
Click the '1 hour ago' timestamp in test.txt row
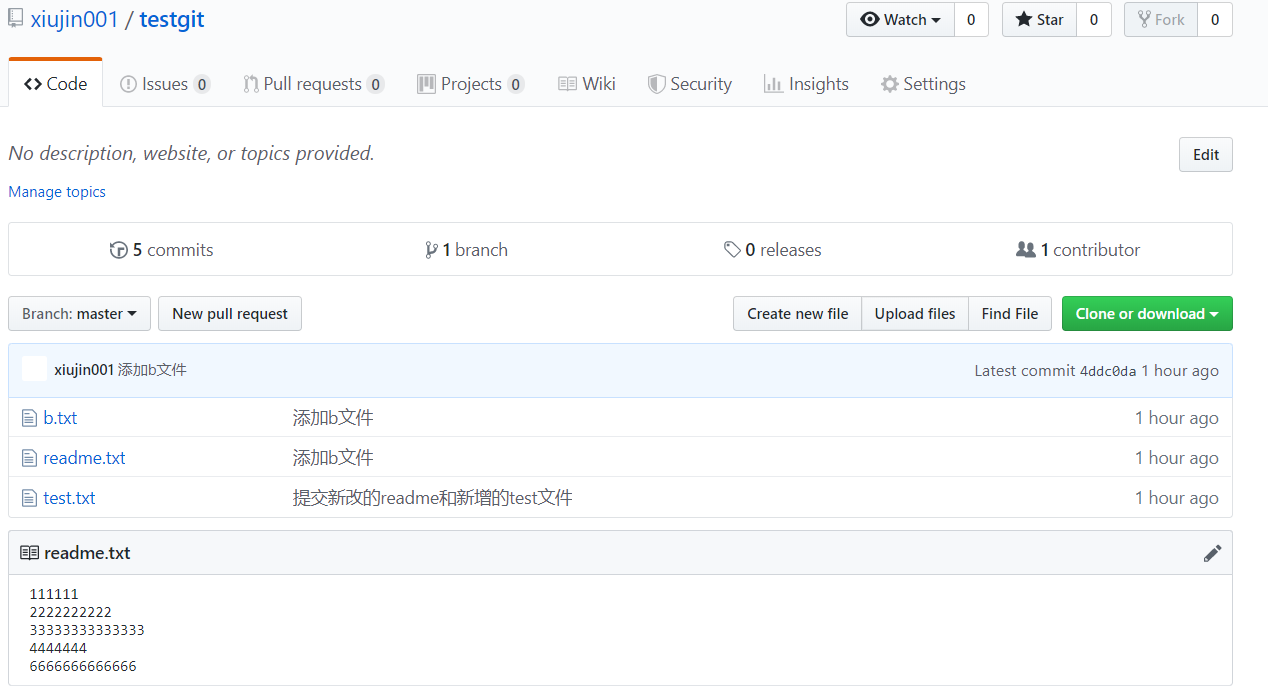click(x=1176, y=498)
